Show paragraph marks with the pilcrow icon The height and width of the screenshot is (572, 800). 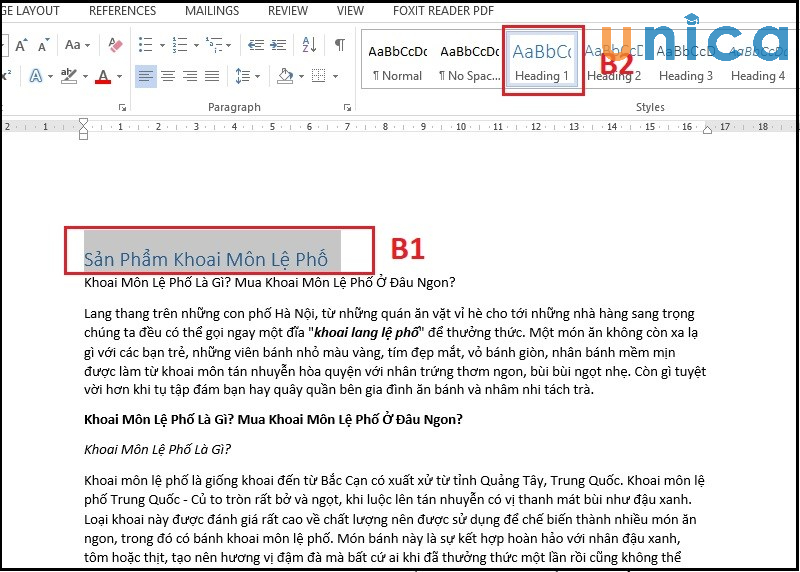(x=339, y=45)
